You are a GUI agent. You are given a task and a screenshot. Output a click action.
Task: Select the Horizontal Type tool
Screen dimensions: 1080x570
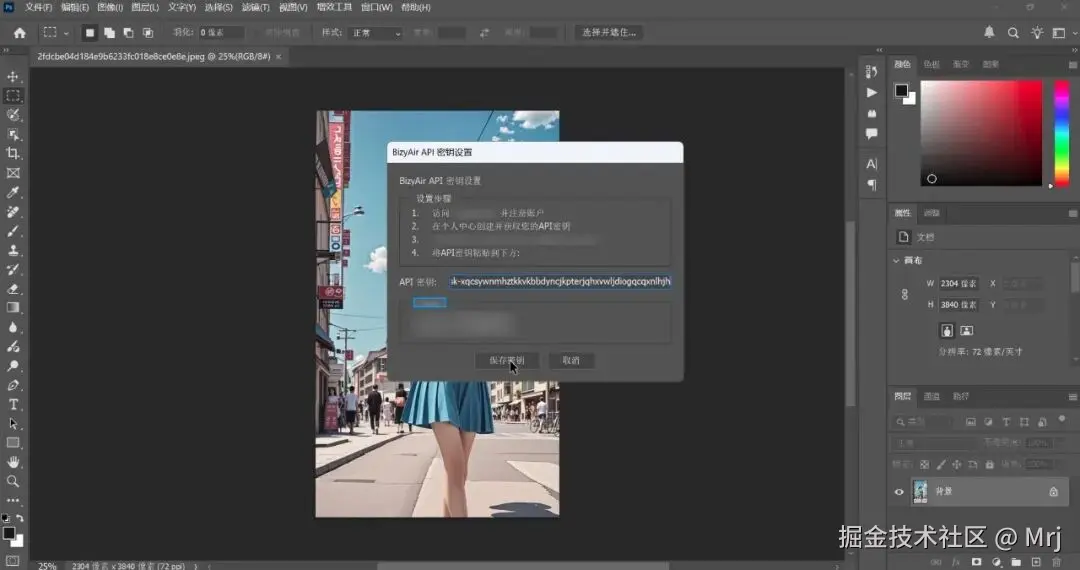(13, 405)
